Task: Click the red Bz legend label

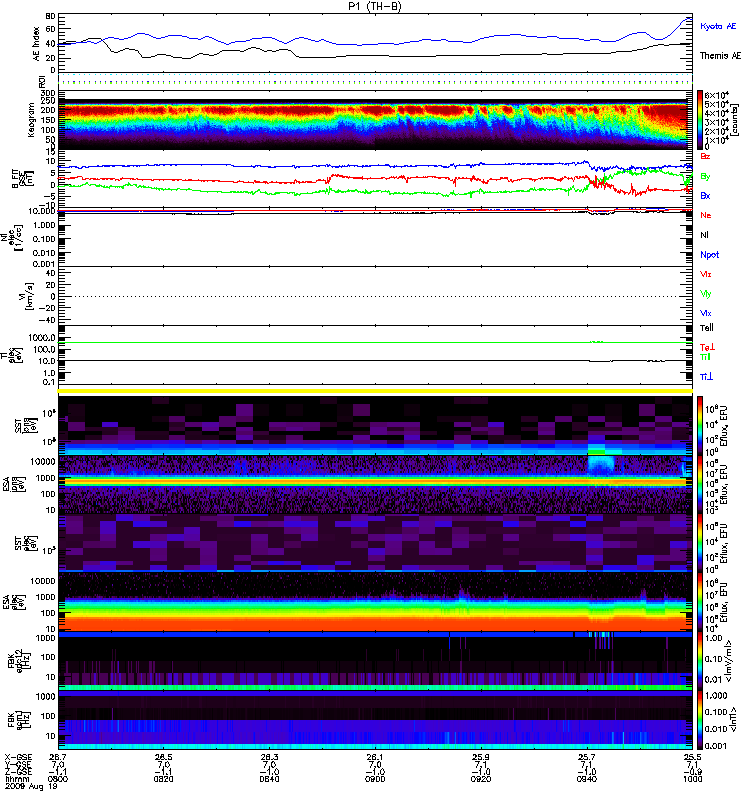Action: (705, 156)
